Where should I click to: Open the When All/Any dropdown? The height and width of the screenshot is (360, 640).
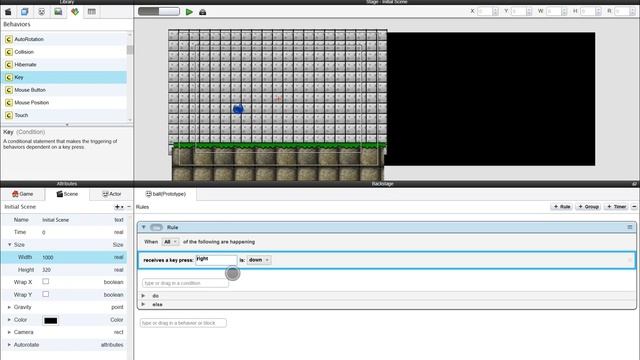pyautogui.click(x=170, y=242)
